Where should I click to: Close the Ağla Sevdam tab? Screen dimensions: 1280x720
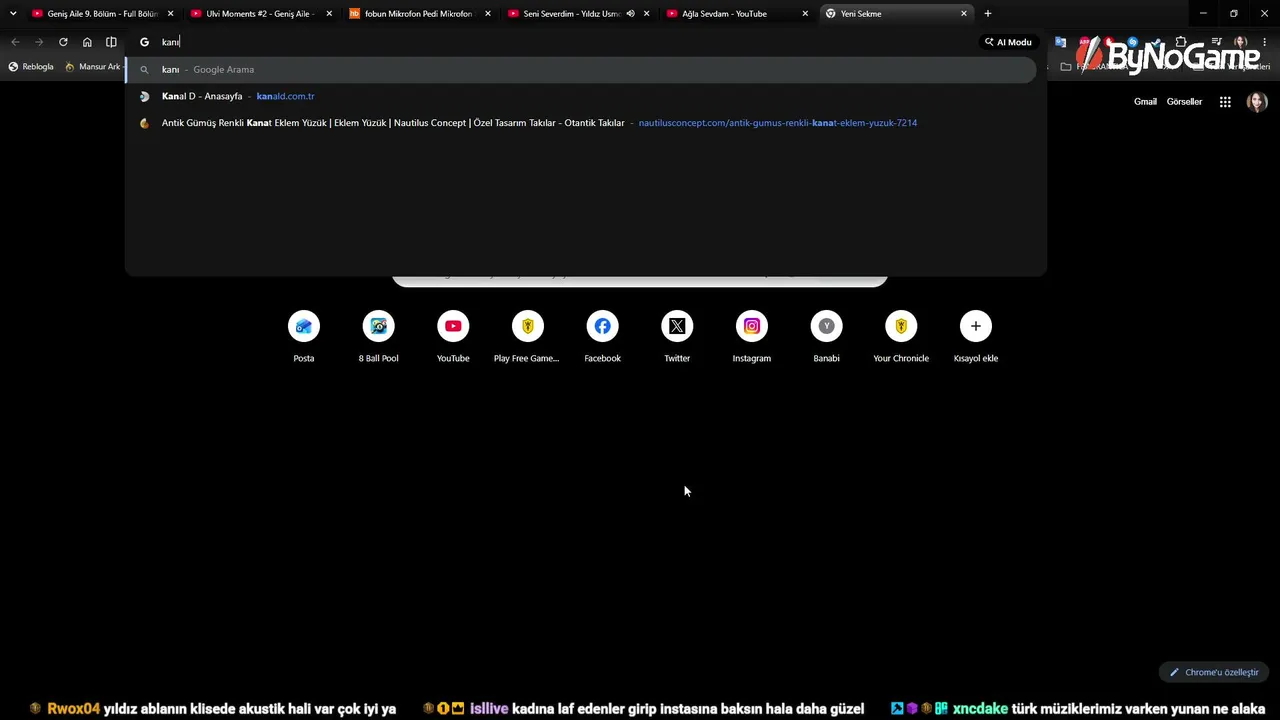(x=805, y=14)
